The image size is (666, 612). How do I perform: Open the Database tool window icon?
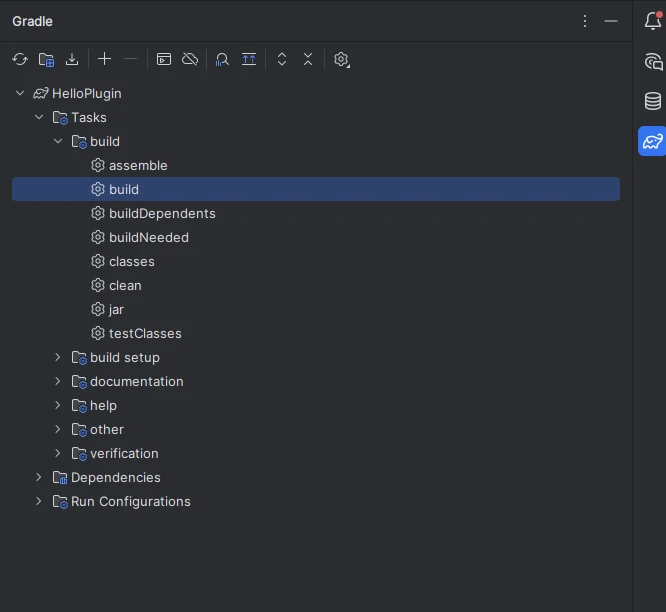click(x=652, y=101)
